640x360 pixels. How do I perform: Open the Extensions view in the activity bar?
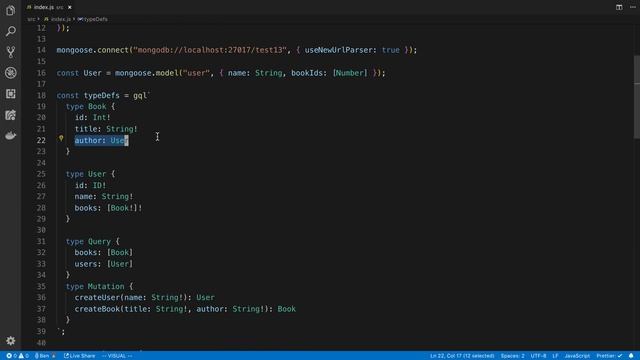click(x=11, y=94)
